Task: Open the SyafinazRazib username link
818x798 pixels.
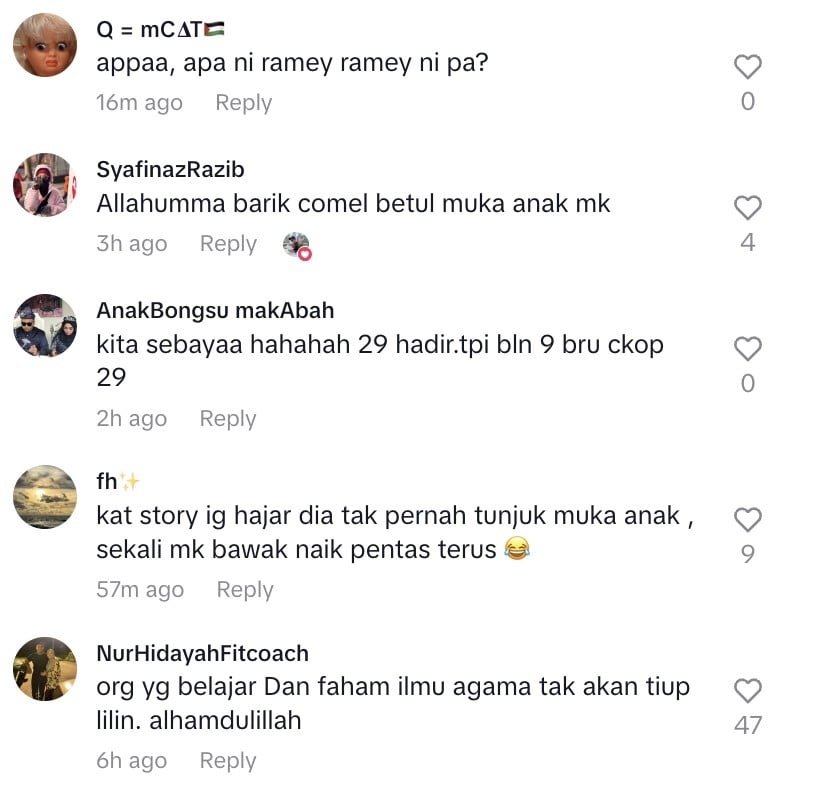Action: 170,170
